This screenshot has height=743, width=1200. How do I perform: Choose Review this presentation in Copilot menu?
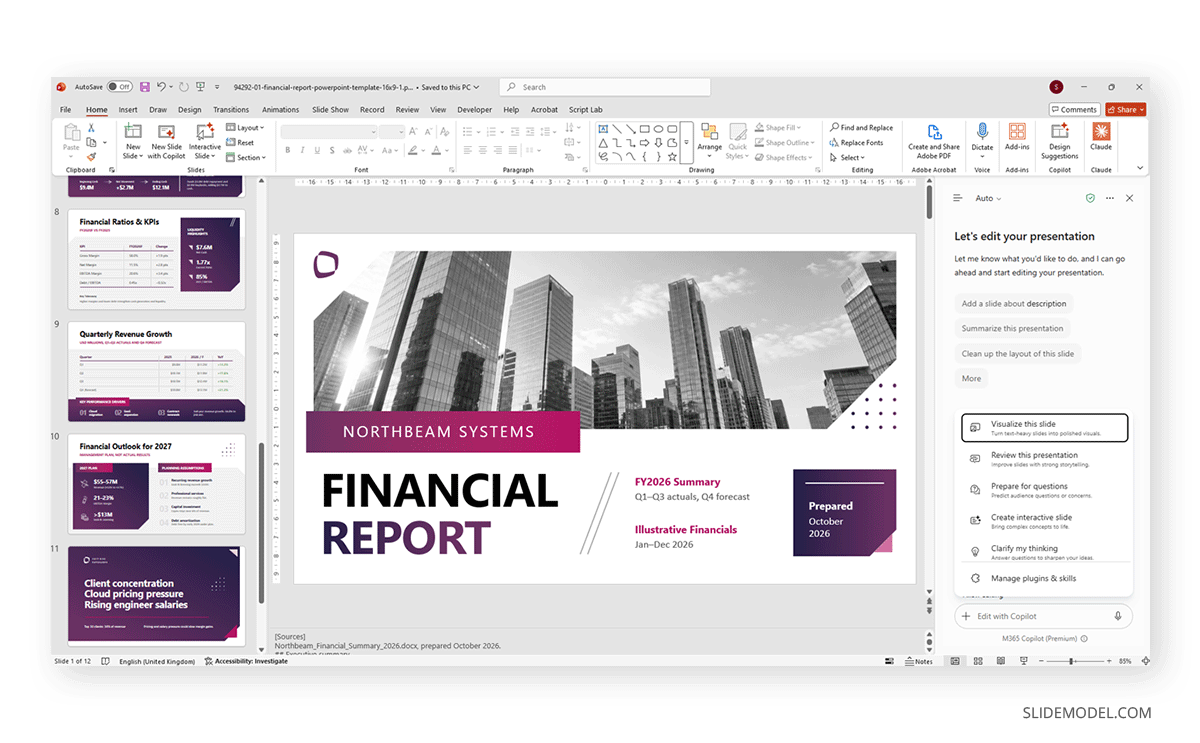1044,459
